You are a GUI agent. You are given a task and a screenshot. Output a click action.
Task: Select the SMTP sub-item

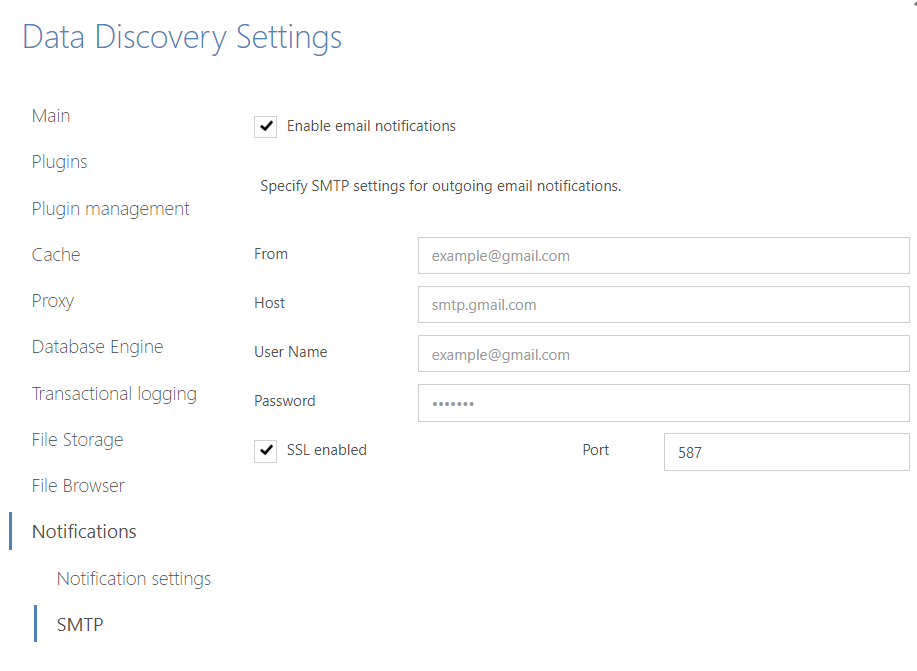pos(80,624)
